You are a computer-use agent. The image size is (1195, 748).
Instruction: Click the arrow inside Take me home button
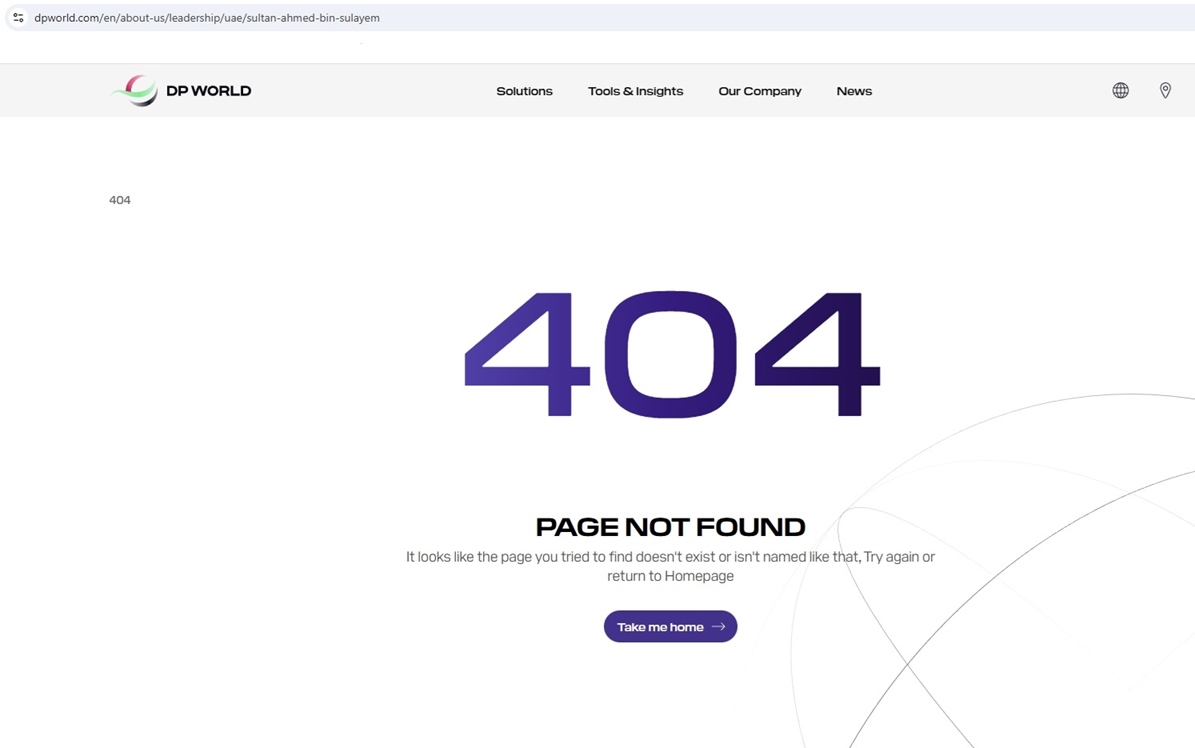(x=718, y=627)
